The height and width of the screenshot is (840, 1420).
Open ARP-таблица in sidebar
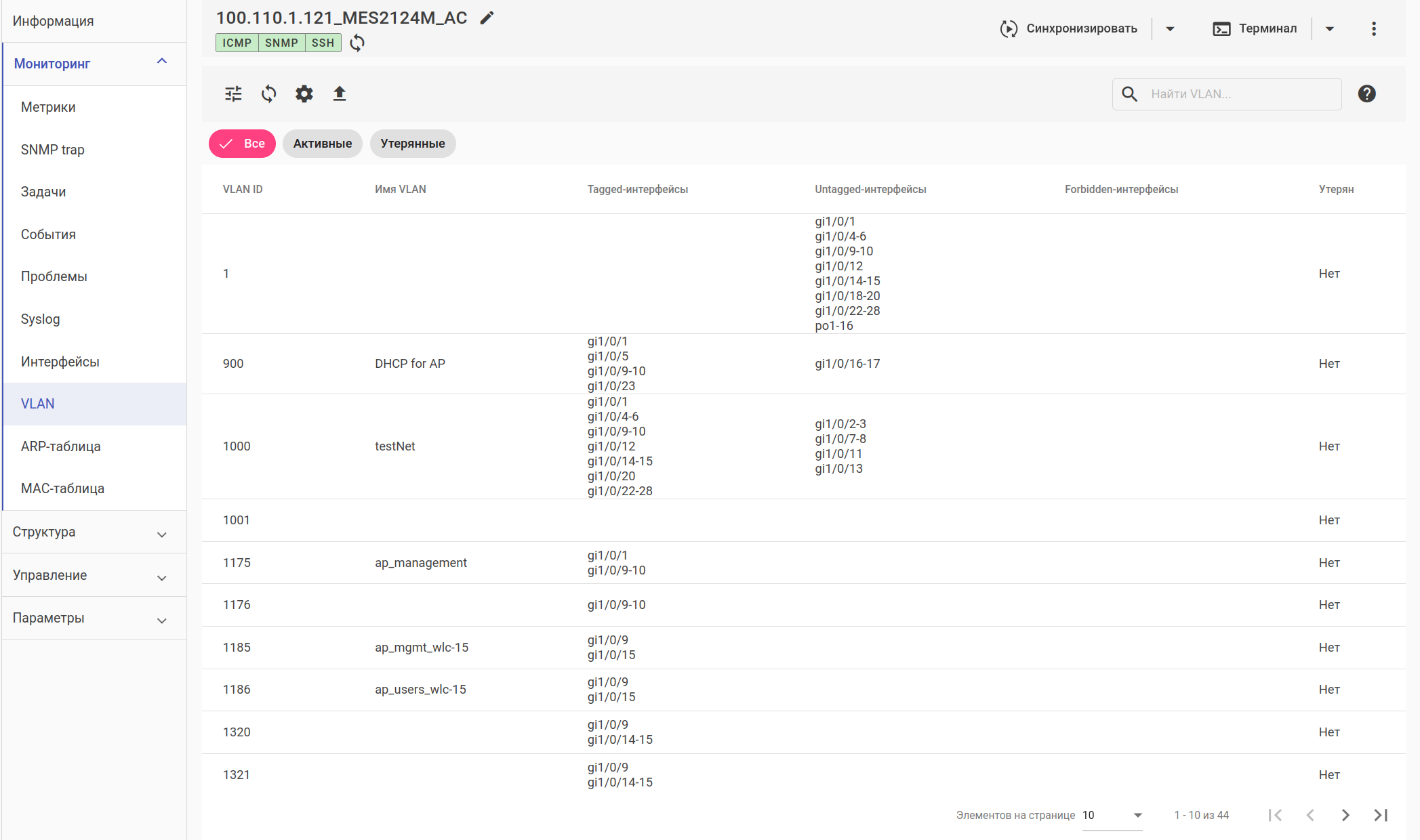[61, 446]
